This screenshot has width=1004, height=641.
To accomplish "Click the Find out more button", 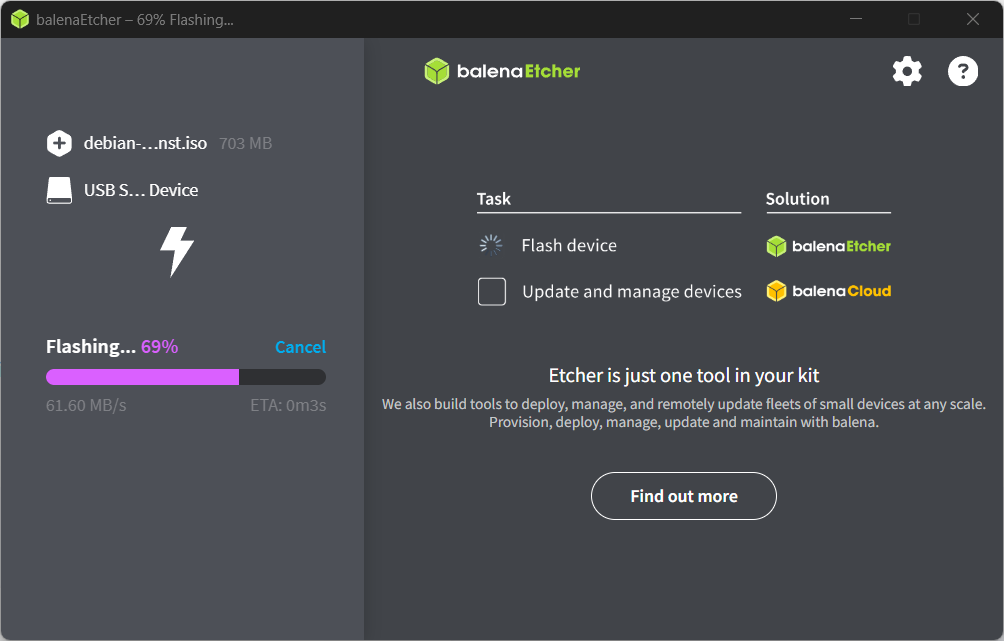I will click(683, 496).
